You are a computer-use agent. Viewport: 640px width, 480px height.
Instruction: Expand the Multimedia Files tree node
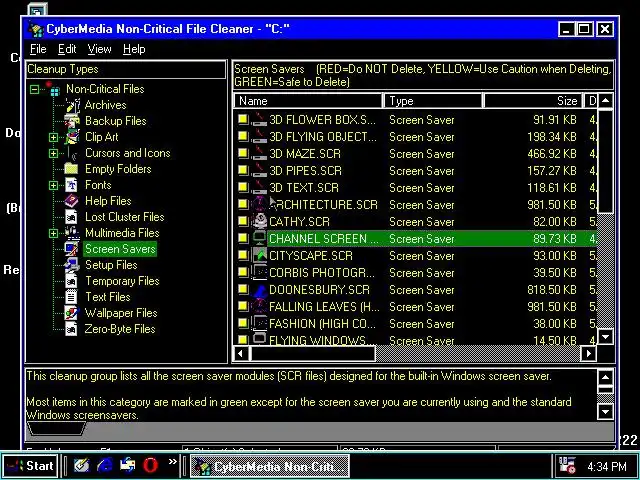point(53,233)
